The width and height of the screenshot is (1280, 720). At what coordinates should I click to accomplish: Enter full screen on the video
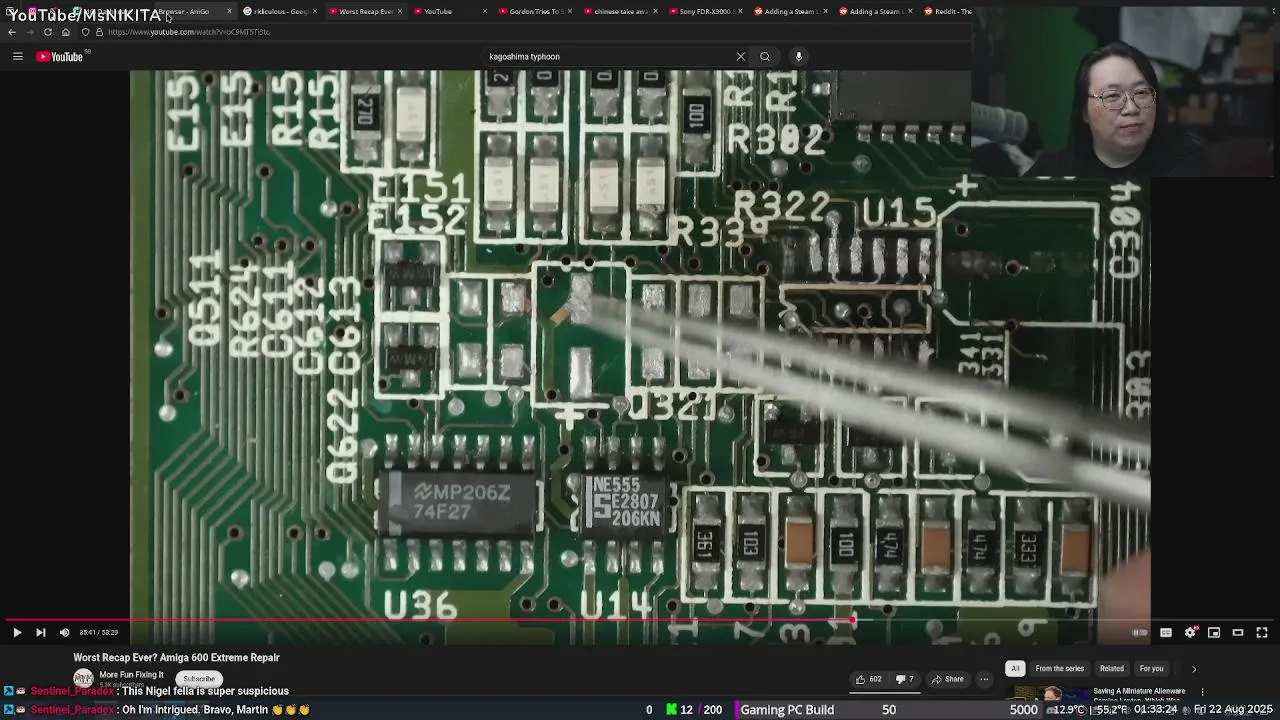[x=1262, y=632]
